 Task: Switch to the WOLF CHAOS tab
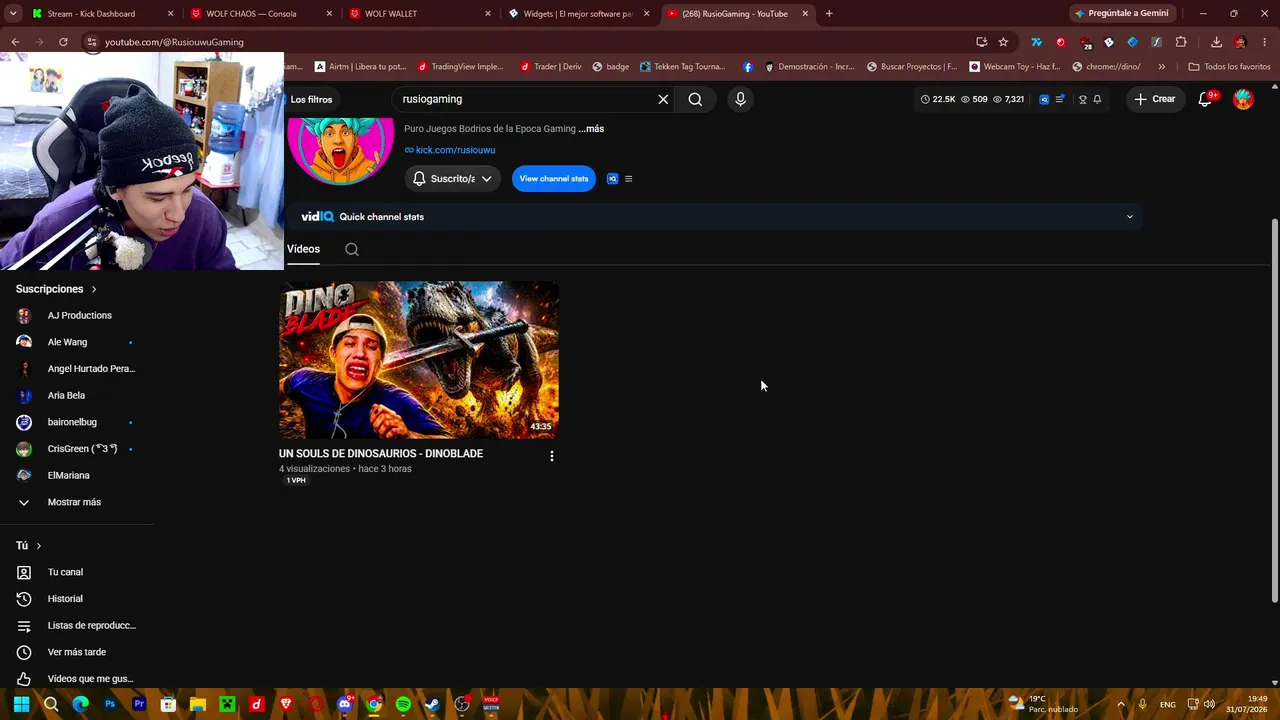tap(262, 14)
